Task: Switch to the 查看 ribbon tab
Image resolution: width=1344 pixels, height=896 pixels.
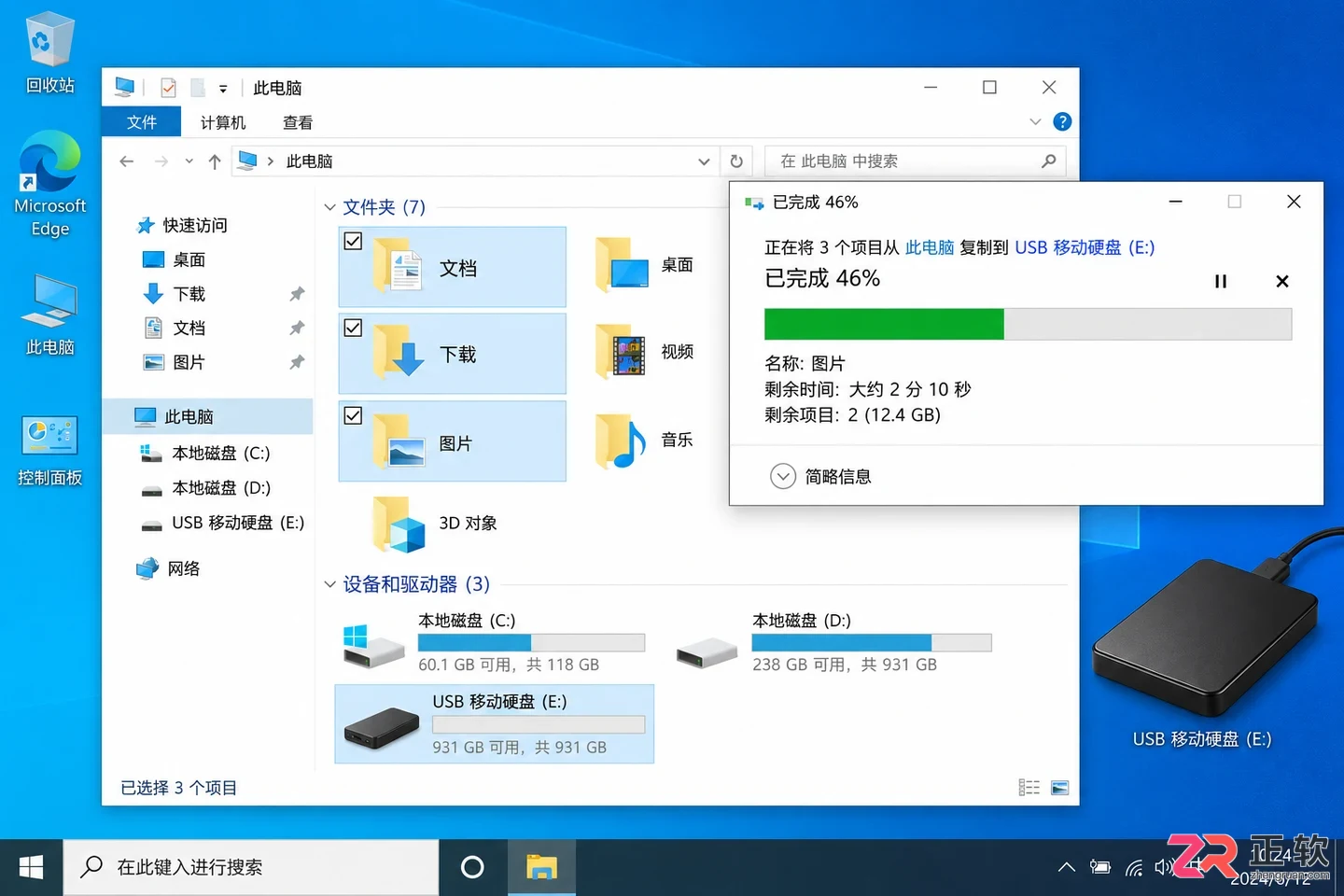Action: pos(298,122)
